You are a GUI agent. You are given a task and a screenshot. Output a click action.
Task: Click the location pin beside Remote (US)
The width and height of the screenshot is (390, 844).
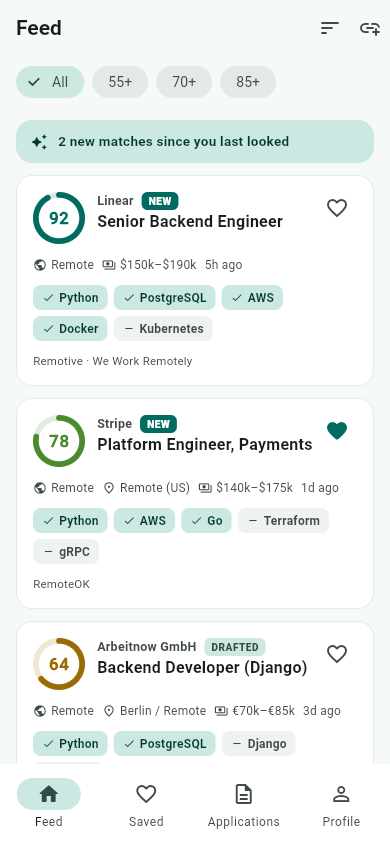109,488
